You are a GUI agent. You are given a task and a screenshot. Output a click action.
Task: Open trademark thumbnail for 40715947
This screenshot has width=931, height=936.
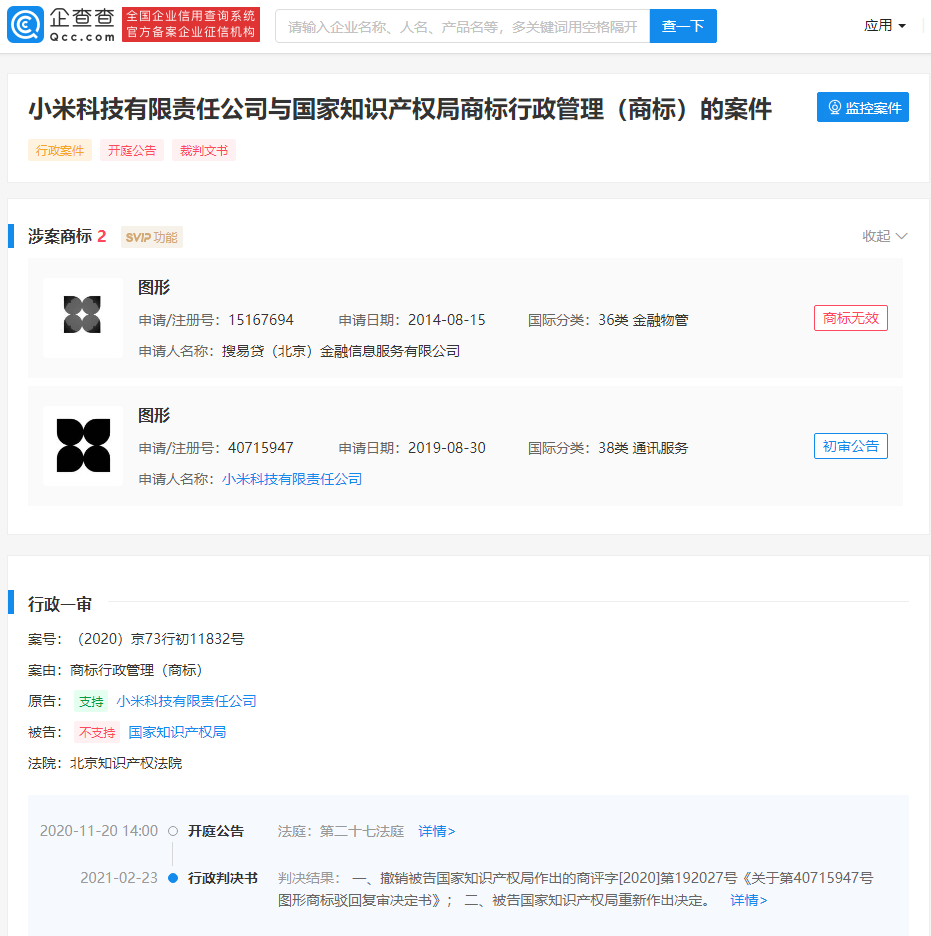point(83,445)
